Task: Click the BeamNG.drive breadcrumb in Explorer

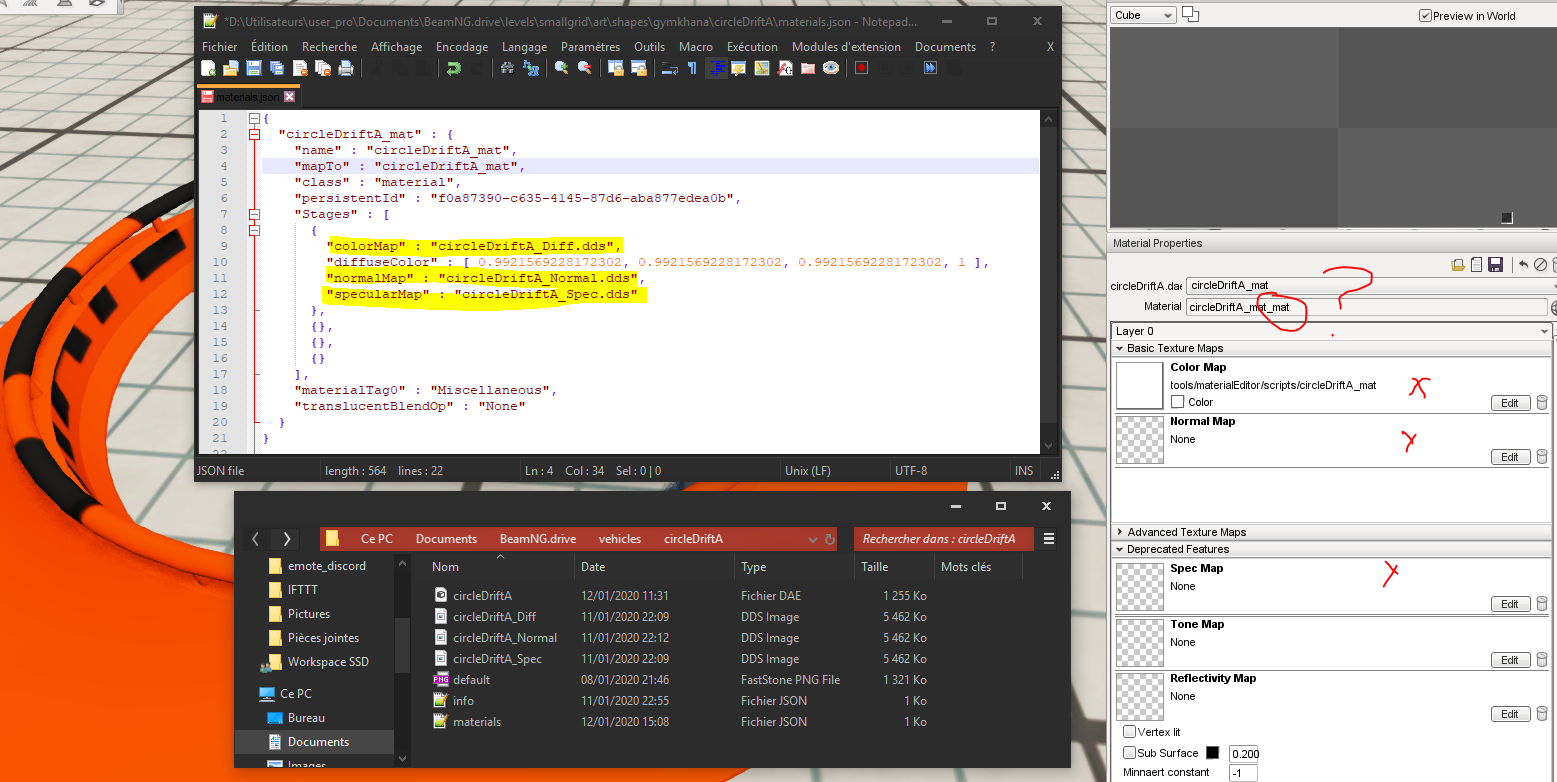Action: [x=538, y=539]
